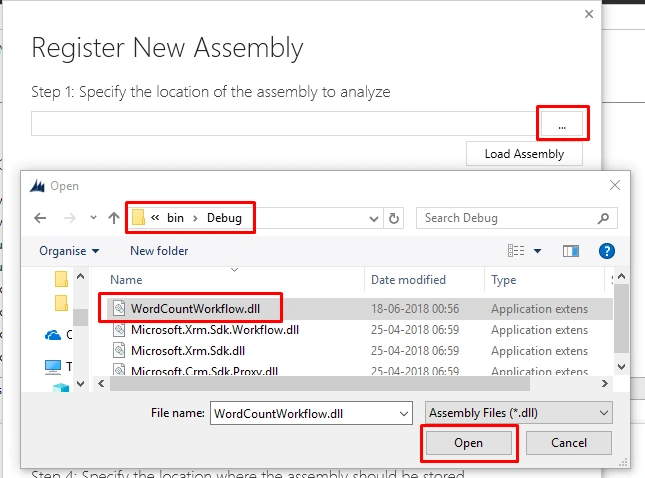Screen dimensions: 645x478
Task: Sort by Date modified column header
Action: (x=408, y=280)
